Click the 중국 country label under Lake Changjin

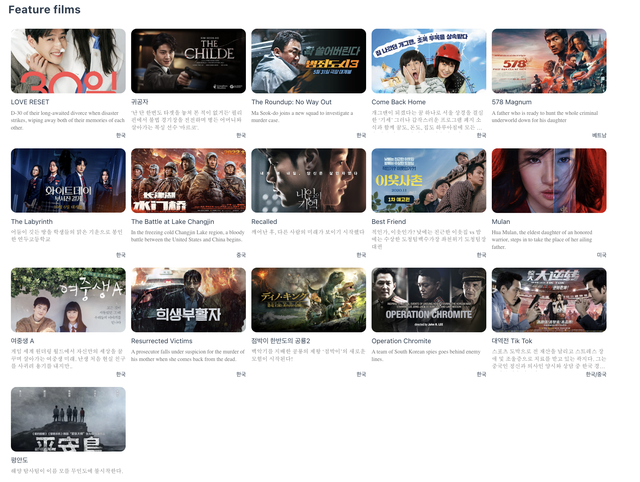click(x=241, y=255)
